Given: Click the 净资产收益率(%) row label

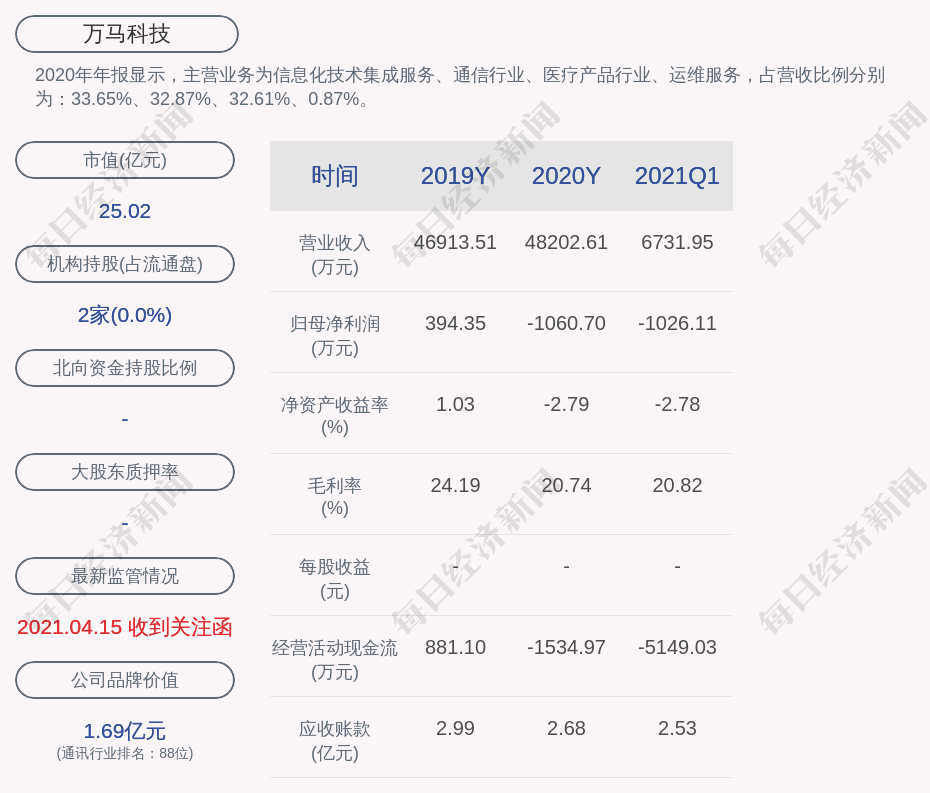Looking at the screenshot, I should tap(335, 416).
